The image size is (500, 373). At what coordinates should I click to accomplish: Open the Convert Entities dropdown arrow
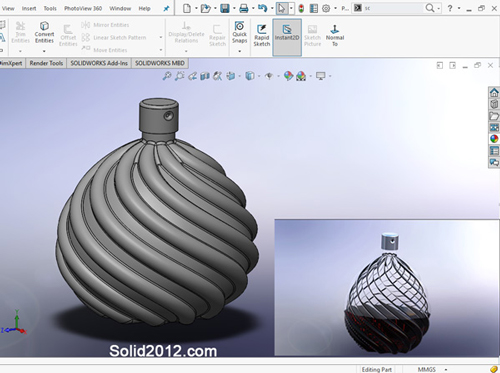[44, 51]
